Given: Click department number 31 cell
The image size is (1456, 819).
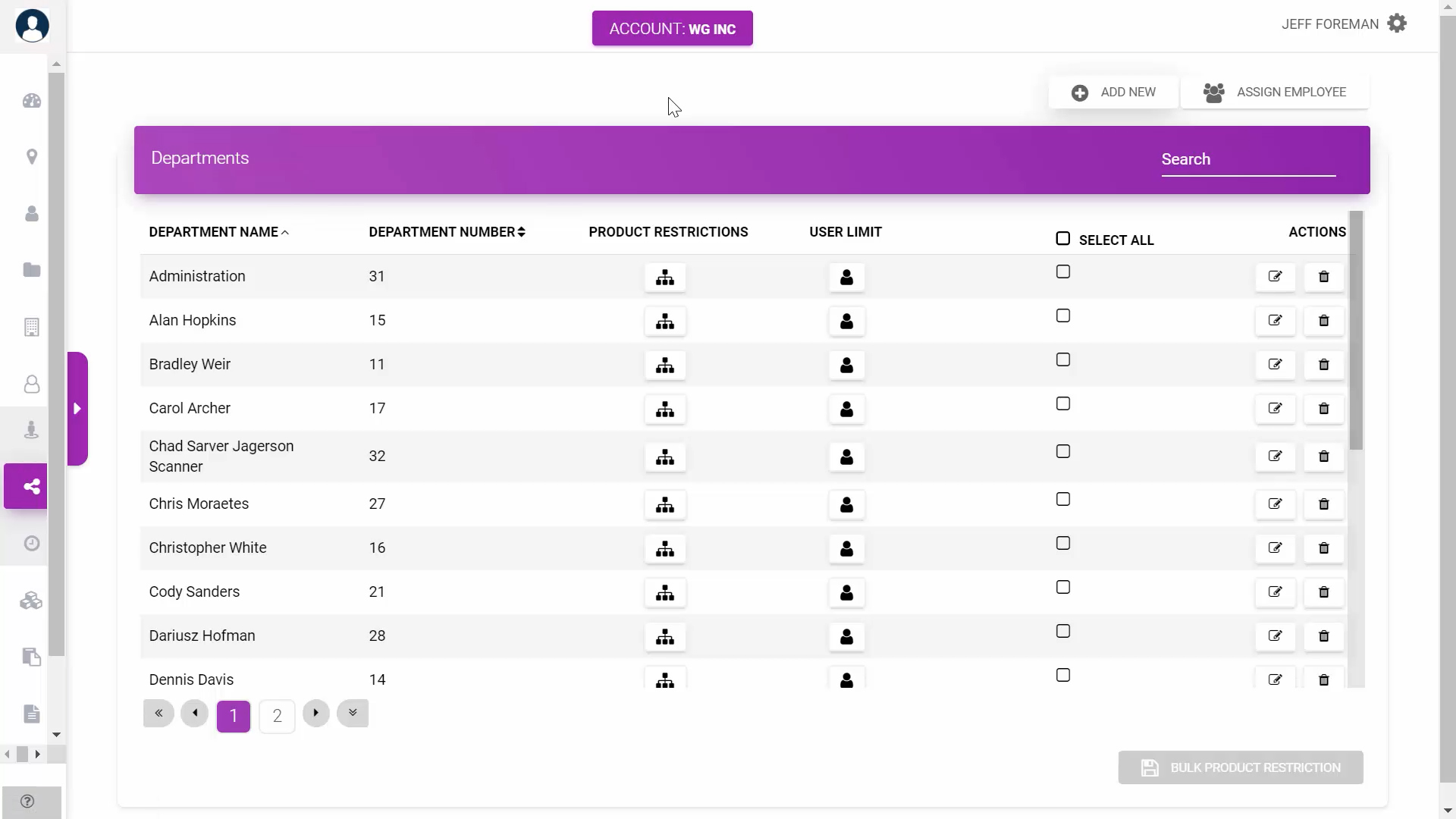Looking at the screenshot, I should (x=377, y=277).
